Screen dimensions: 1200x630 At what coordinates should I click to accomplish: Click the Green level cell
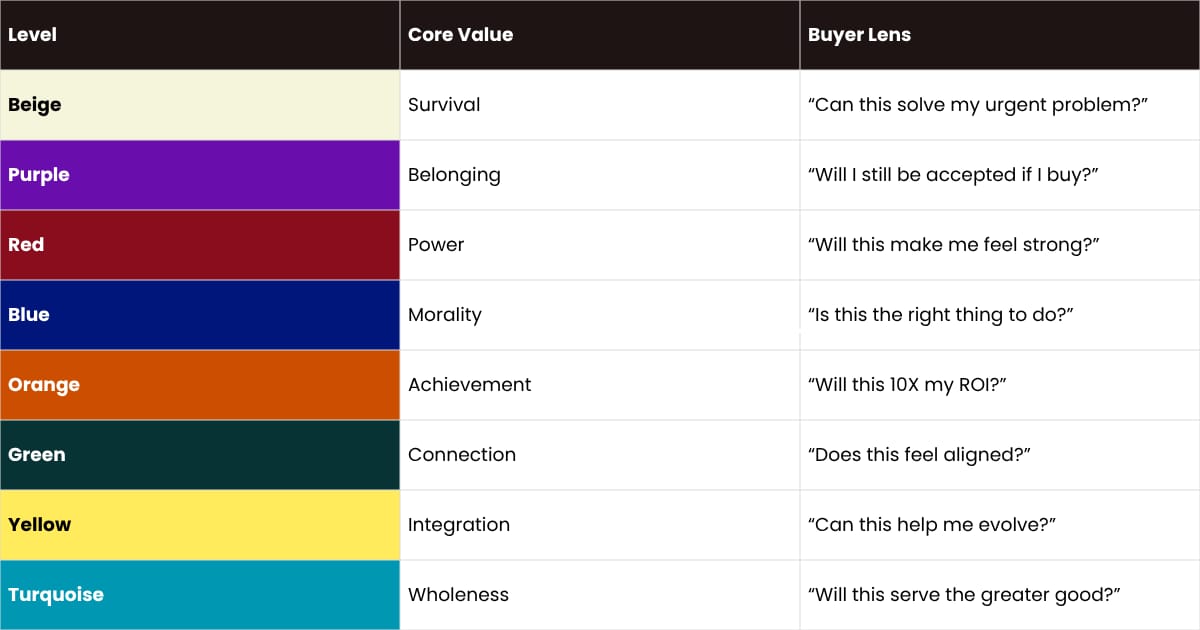tap(200, 455)
